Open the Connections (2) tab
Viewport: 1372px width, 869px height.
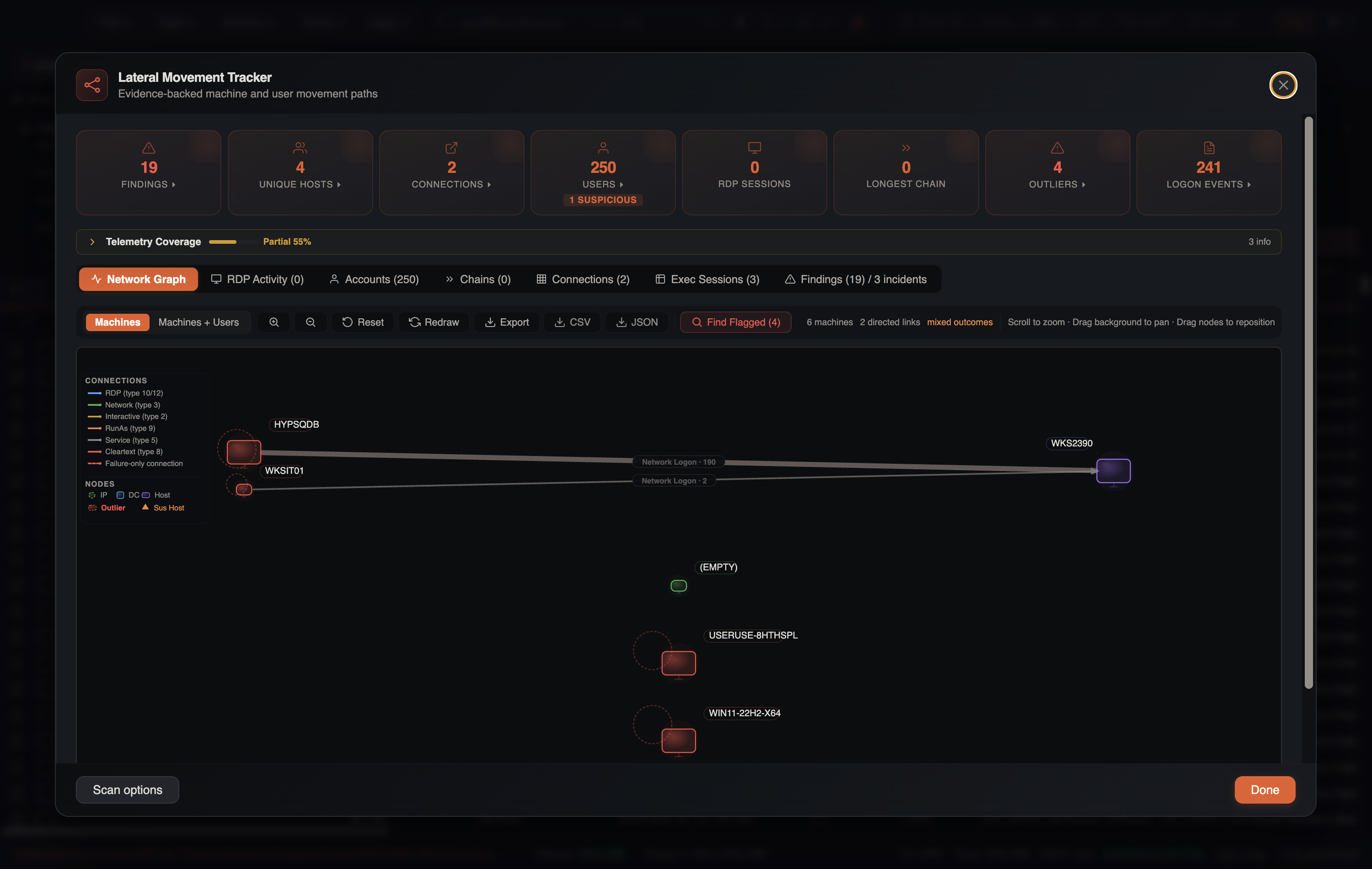pyautogui.click(x=582, y=279)
